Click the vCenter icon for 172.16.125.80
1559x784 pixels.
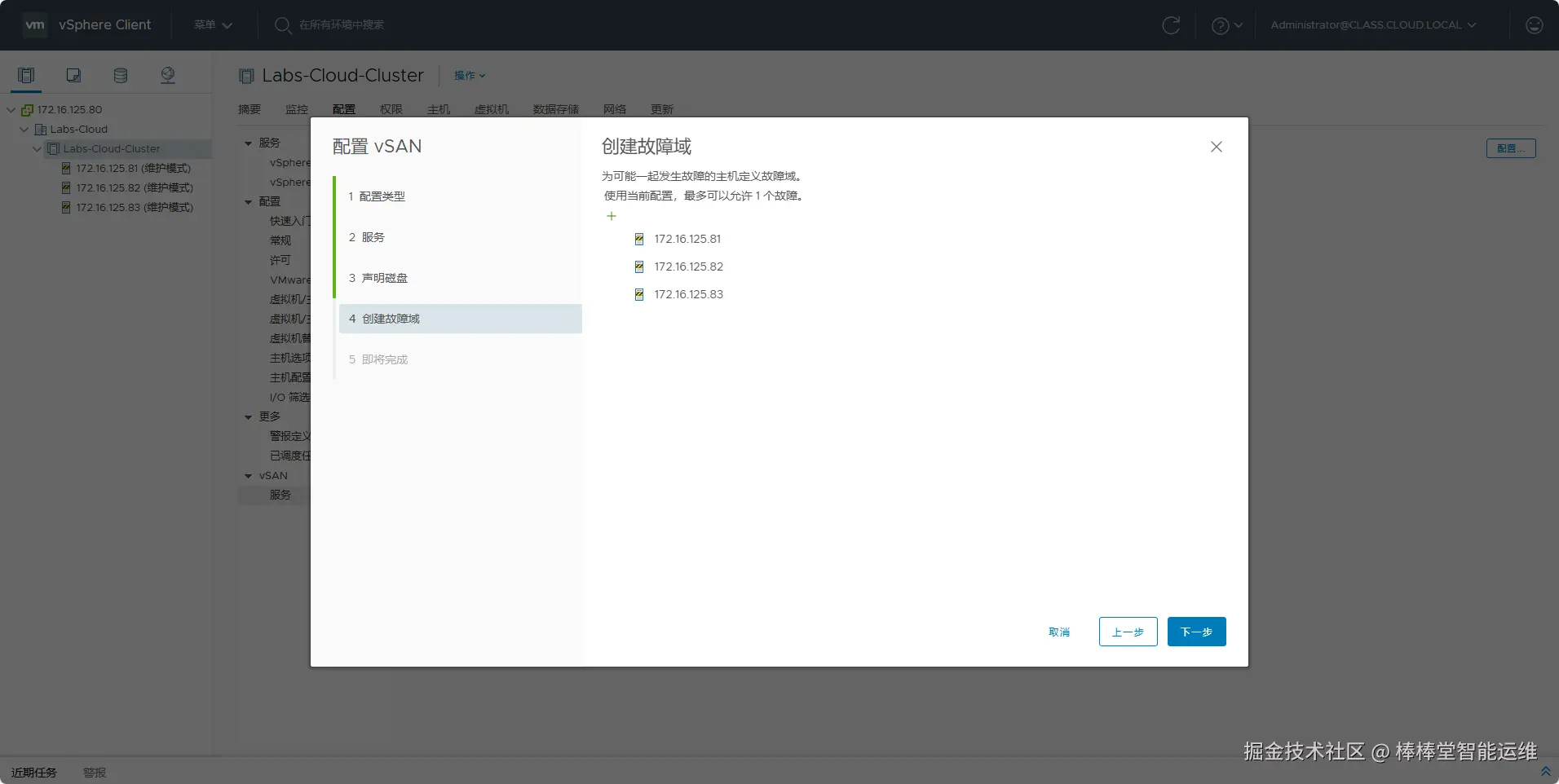tap(27, 110)
